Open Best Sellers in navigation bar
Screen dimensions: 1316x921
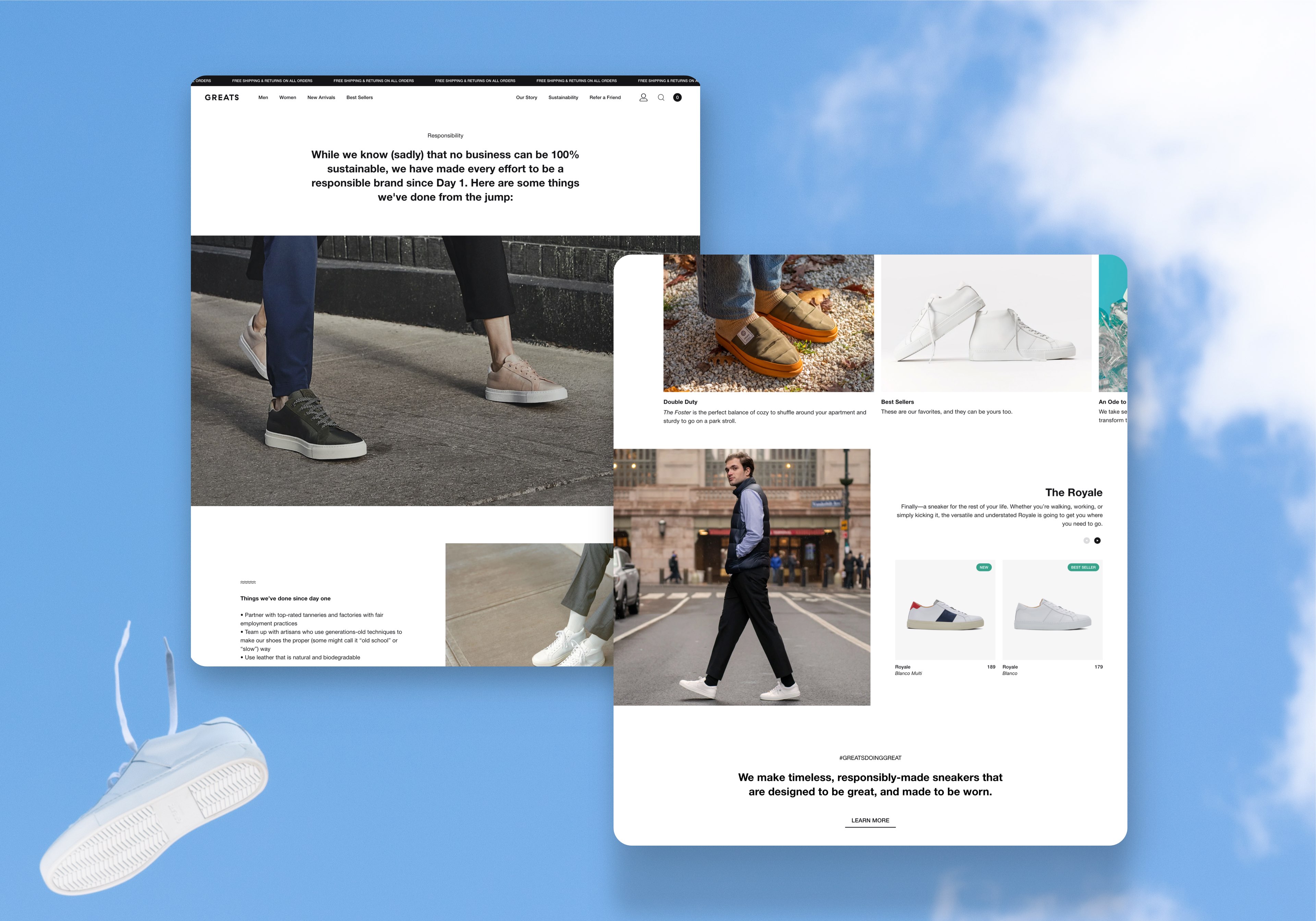click(360, 97)
